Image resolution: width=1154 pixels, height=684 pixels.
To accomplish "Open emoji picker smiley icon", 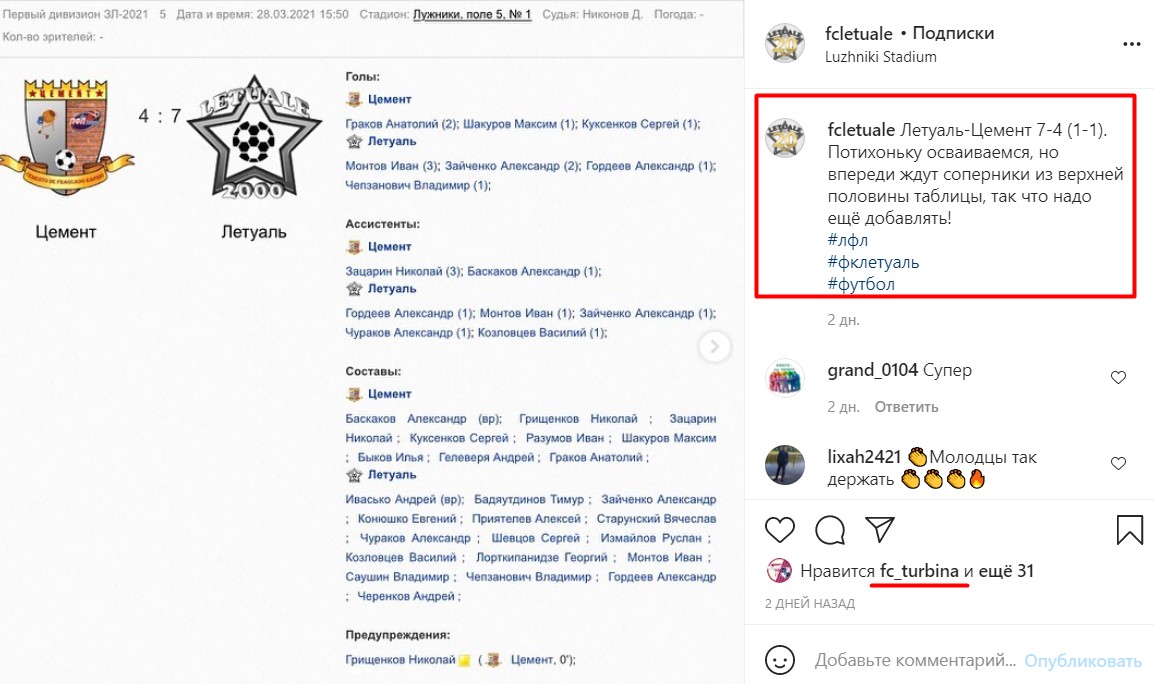I will point(779,660).
